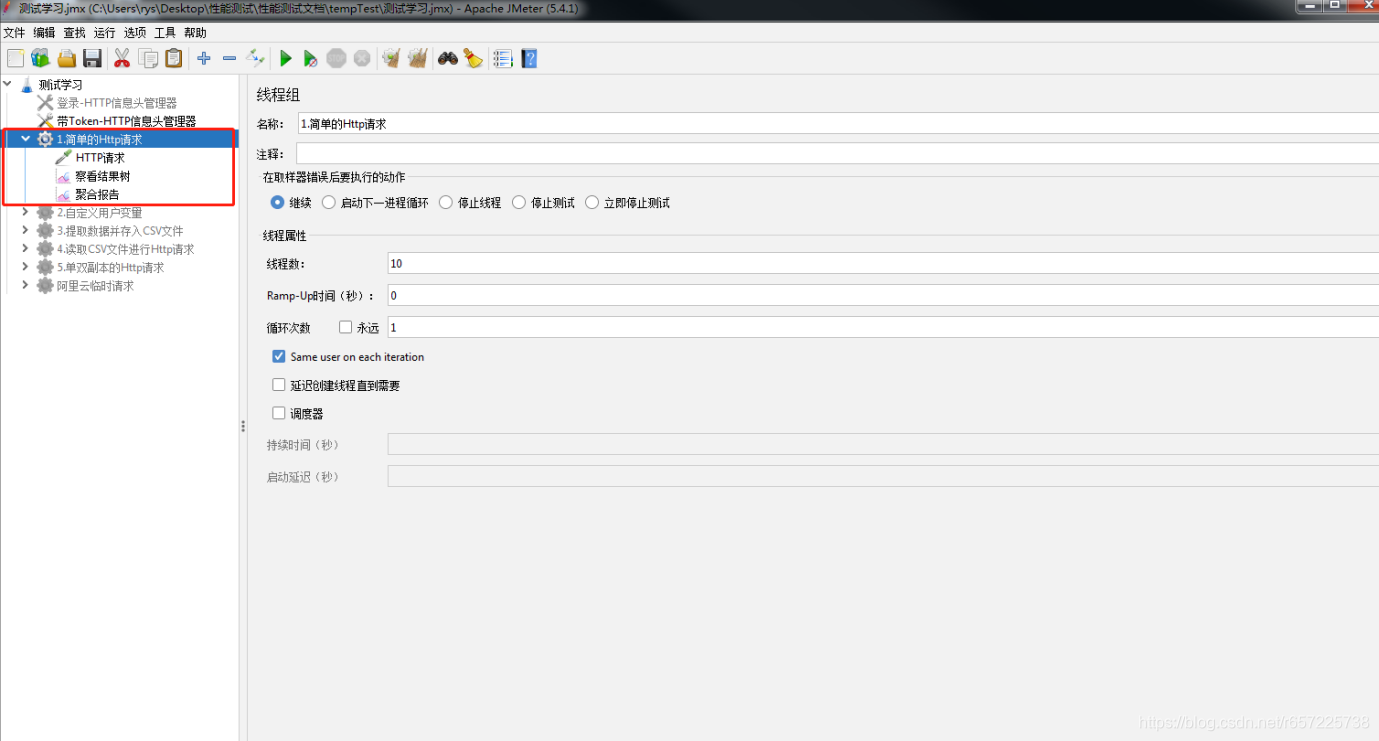
Task: Select the 停止测试 radio option
Action: point(519,202)
